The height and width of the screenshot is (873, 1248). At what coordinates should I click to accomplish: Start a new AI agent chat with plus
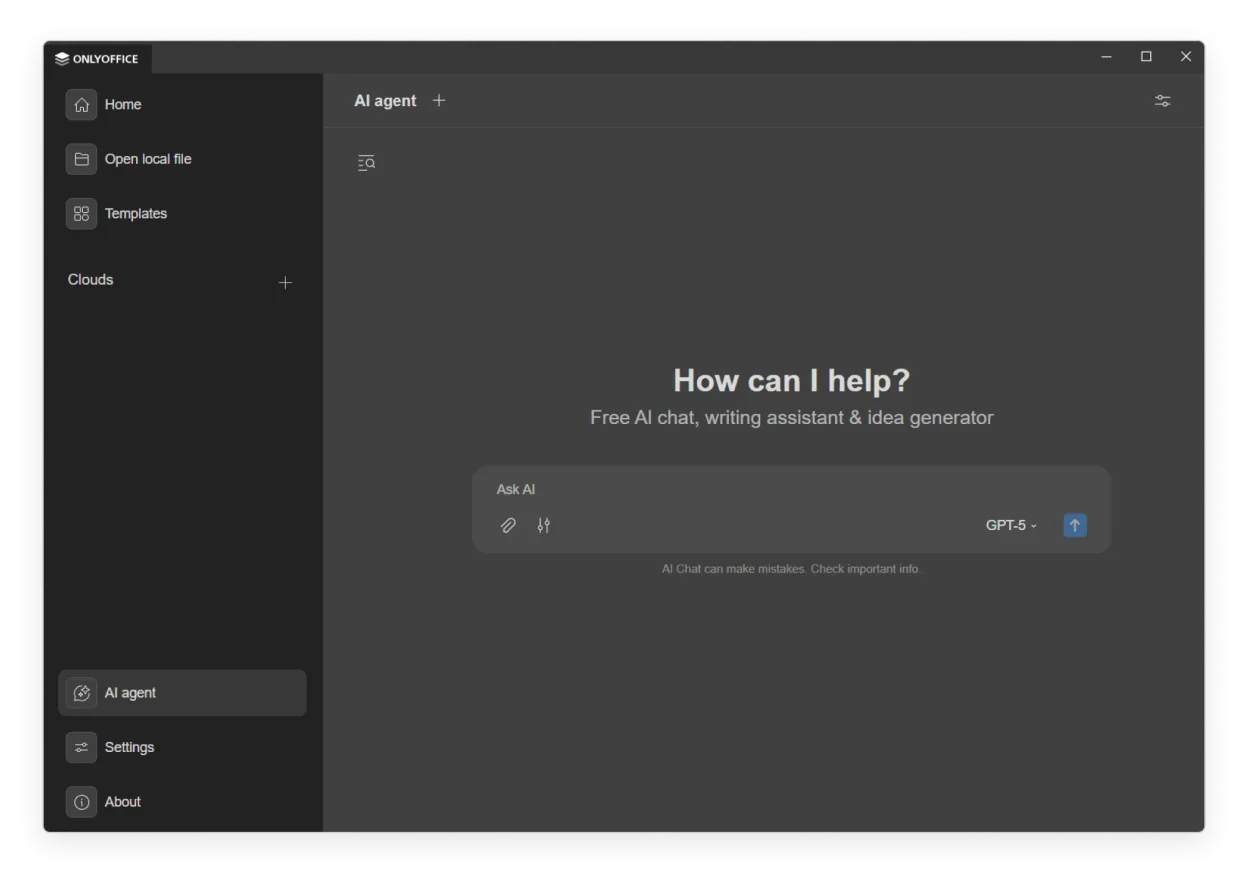(x=439, y=100)
